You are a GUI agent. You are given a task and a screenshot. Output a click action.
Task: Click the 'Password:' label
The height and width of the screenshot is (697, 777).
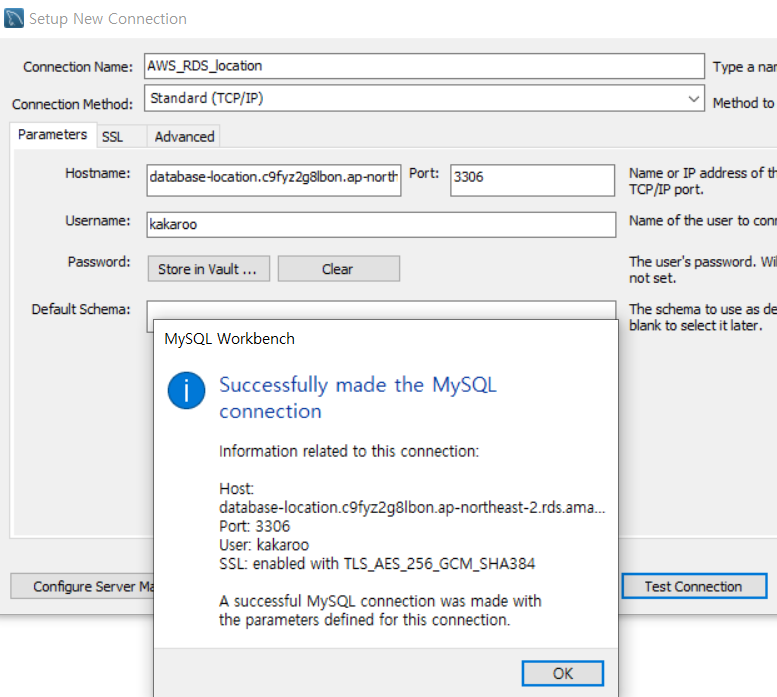pyautogui.click(x=99, y=262)
